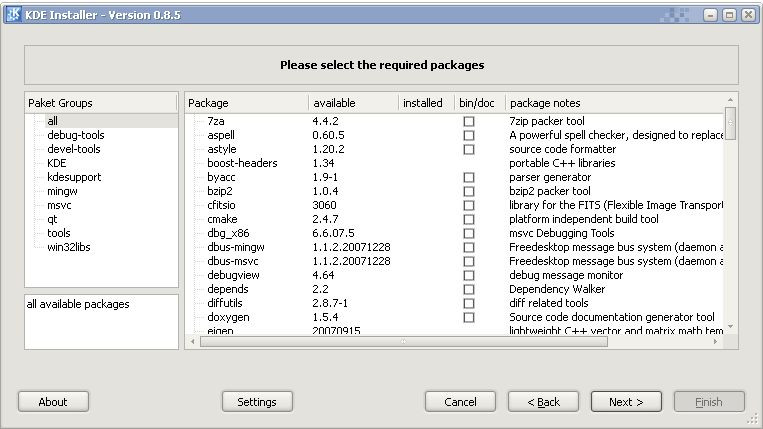763x429 pixels.
Task: Click 'all available packages' description text
Action: (x=78, y=304)
